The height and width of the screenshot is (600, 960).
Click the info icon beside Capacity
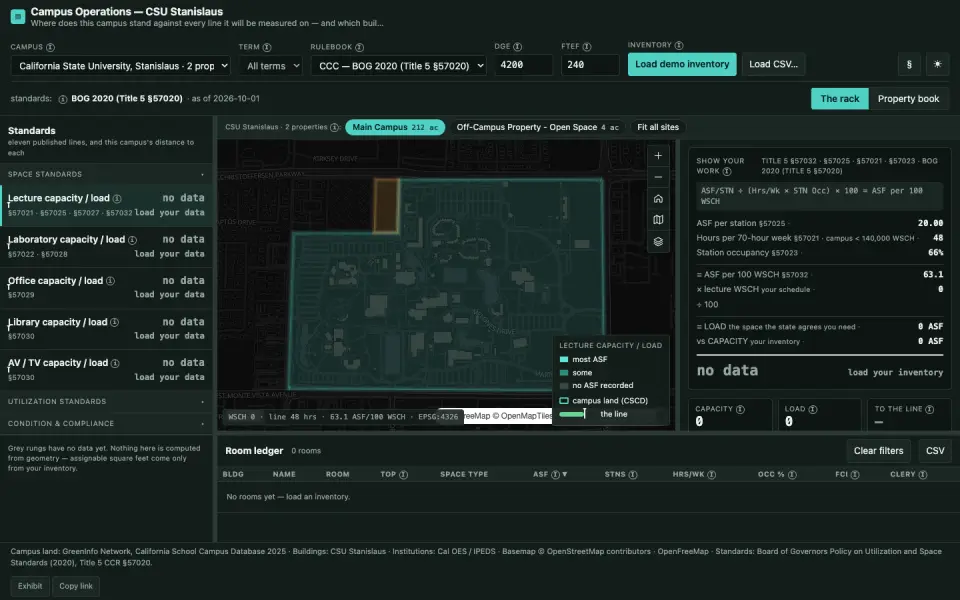point(740,409)
